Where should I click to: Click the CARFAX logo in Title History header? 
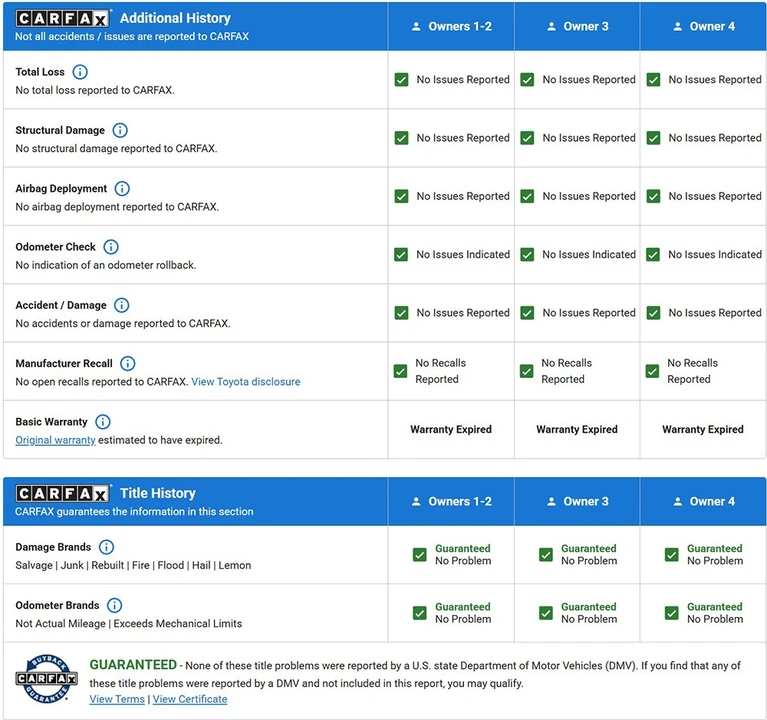(x=62, y=493)
